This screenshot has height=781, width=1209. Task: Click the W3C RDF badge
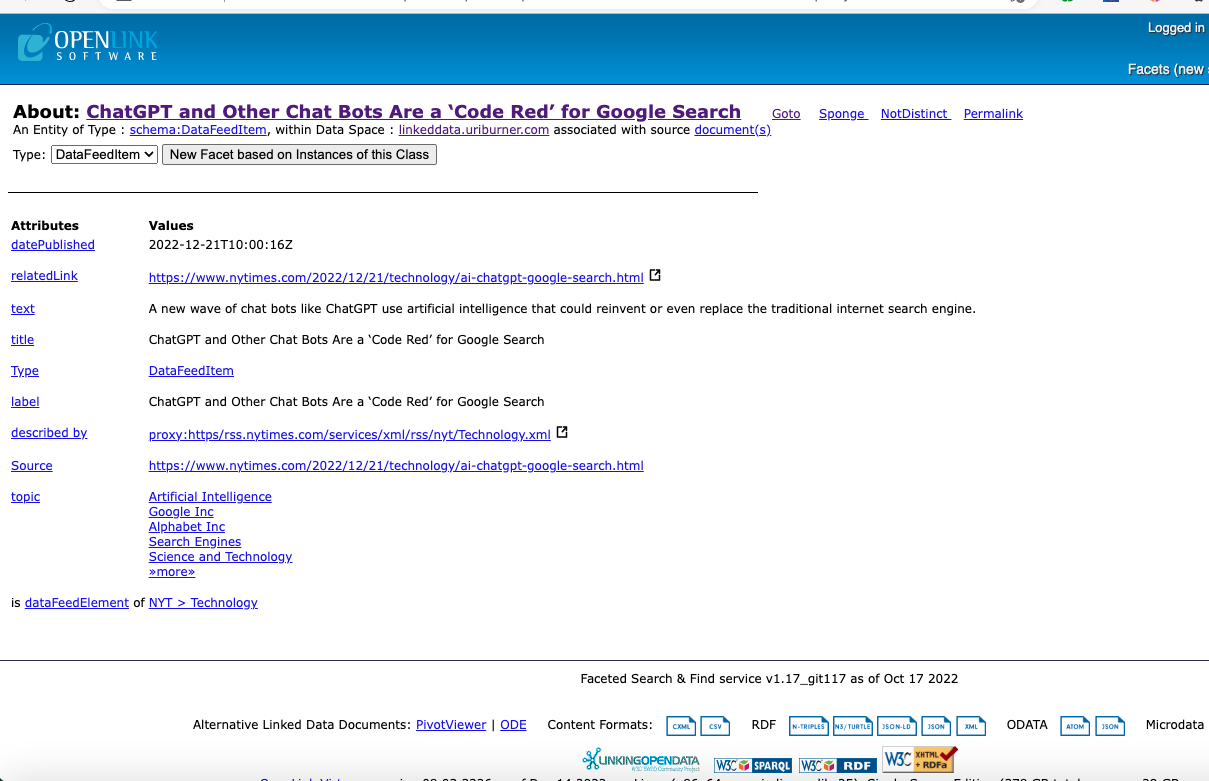tap(838, 765)
